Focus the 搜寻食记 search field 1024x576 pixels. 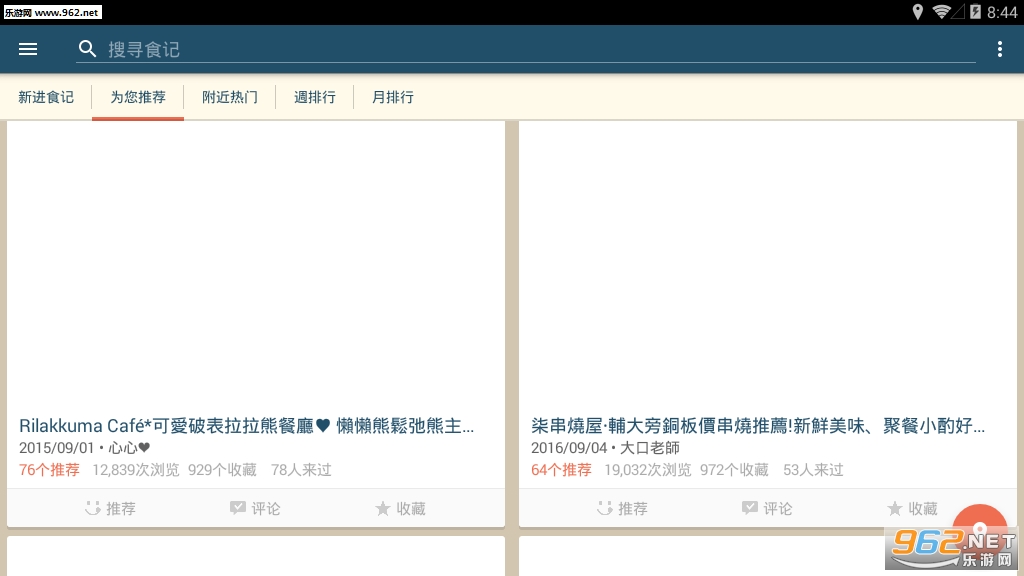(x=526, y=49)
